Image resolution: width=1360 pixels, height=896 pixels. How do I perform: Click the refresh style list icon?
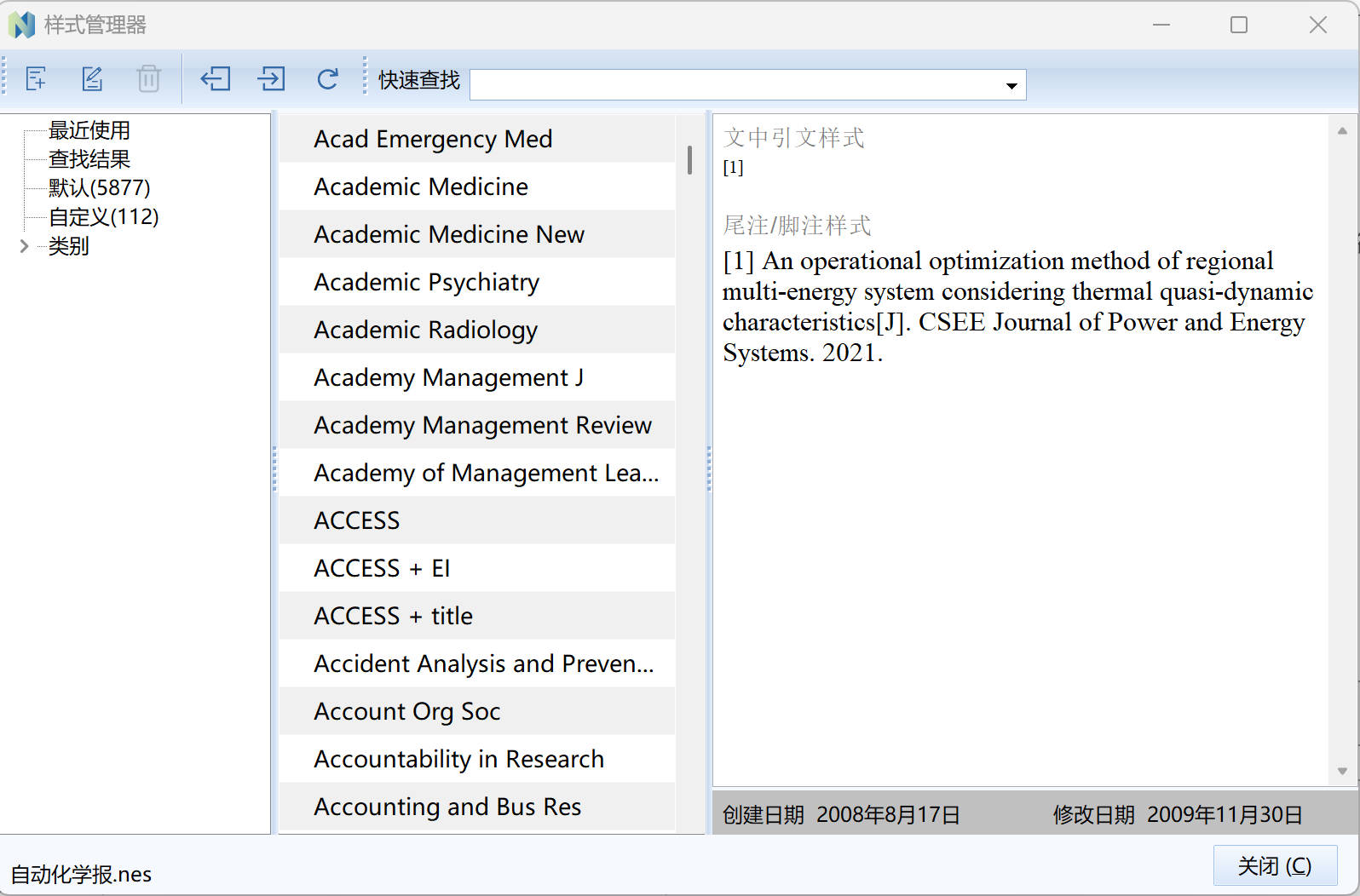[x=327, y=79]
